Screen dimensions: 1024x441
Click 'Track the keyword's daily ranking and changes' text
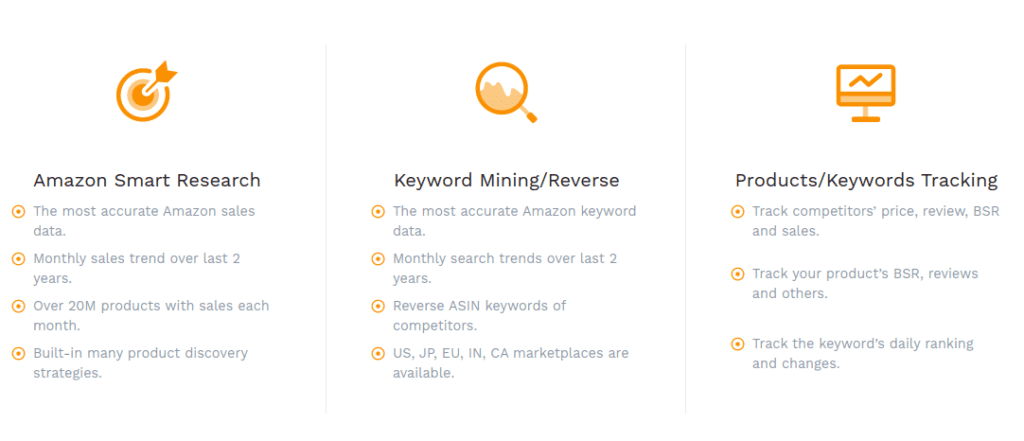point(863,353)
